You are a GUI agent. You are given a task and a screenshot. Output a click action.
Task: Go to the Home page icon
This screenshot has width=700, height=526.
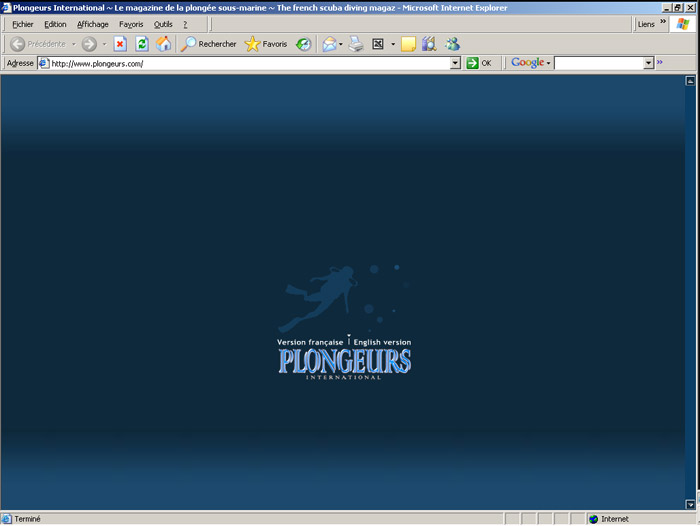(x=163, y=44)
